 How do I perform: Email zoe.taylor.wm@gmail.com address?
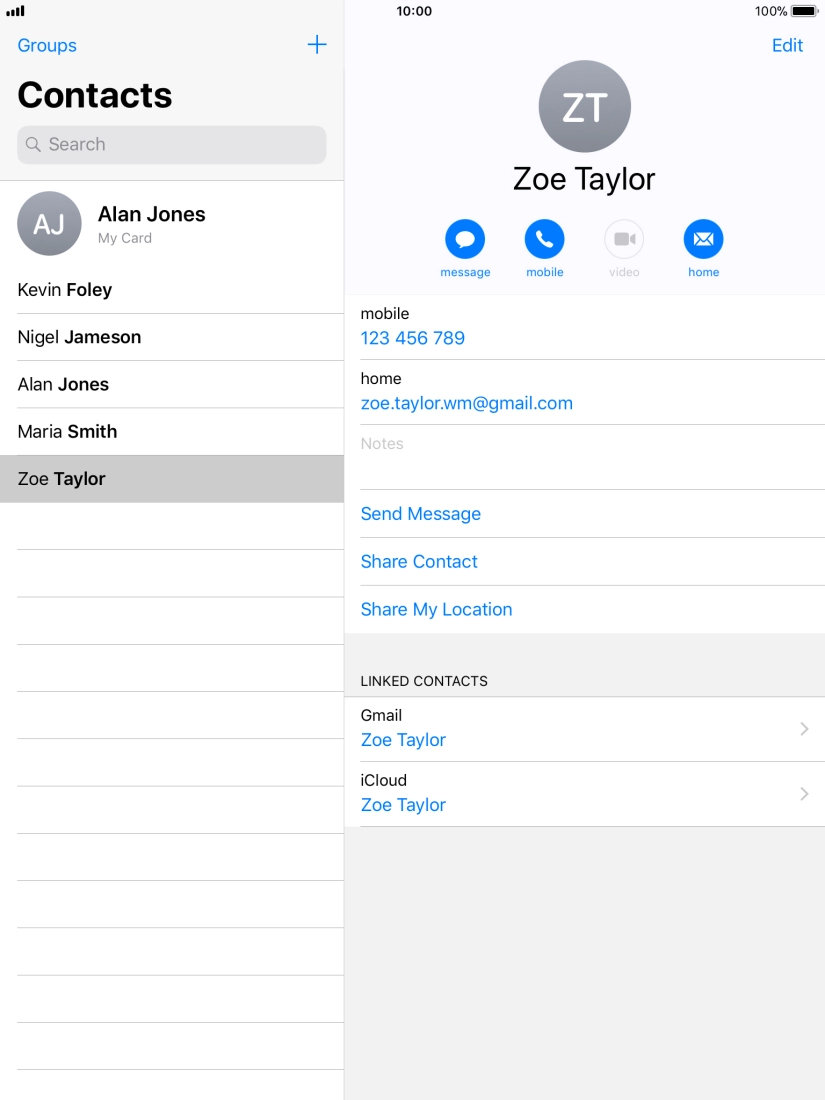point(466,404)
